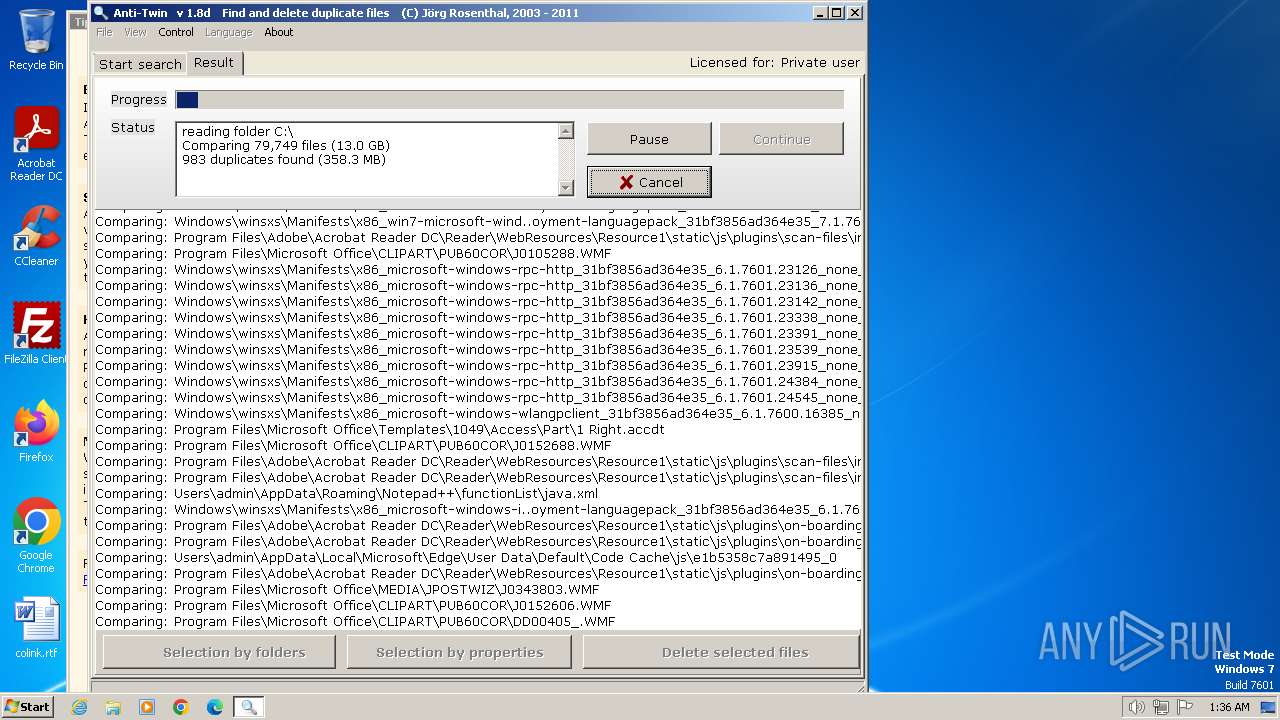The width and height of the screenshot is (1280, 720).
Task: Click log row for rpc-http 6.1.7601.24545 manifest
Action: (x=477, y=397)
